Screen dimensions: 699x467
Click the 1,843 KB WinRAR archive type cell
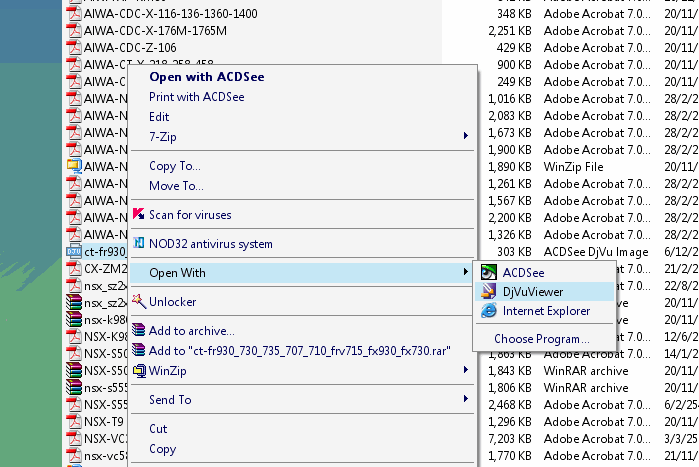click(x=586, y=371)
